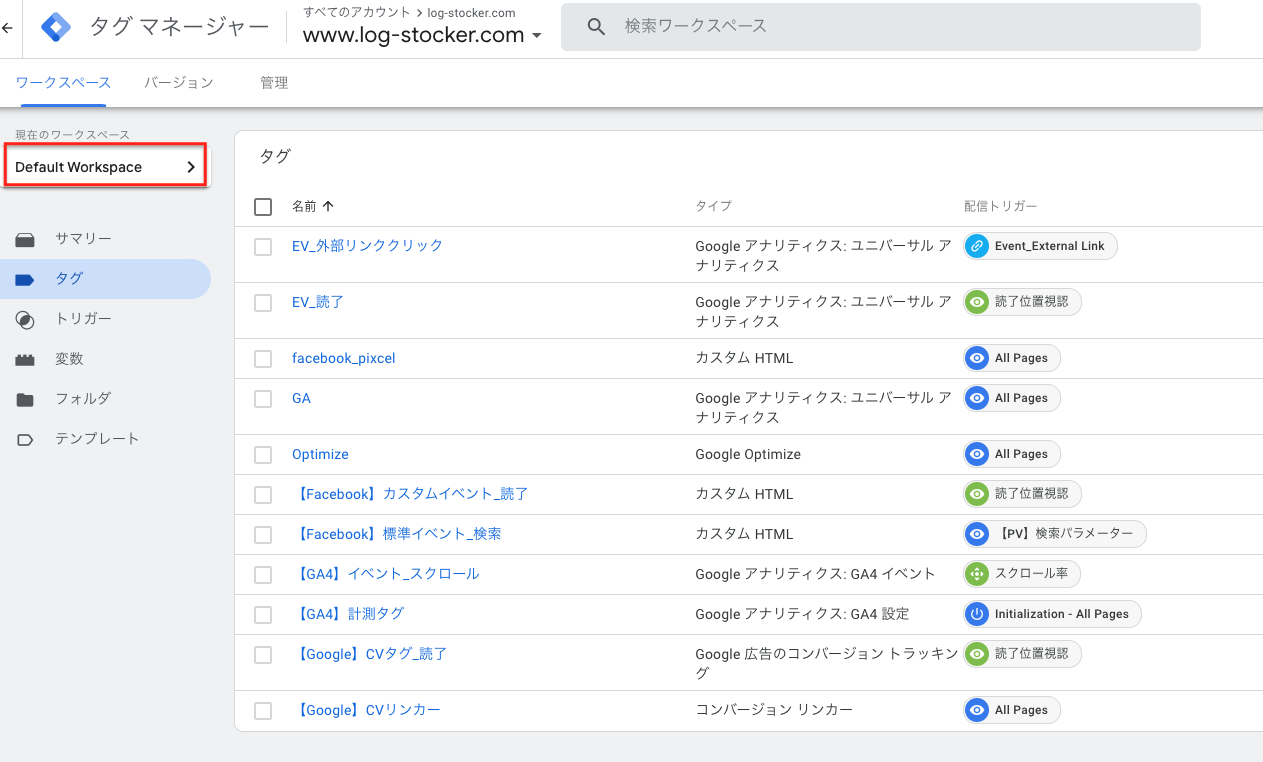Open the EV_外部リンククリック tag link
The image size is (1263, 762).
click(x=367, y=246)
